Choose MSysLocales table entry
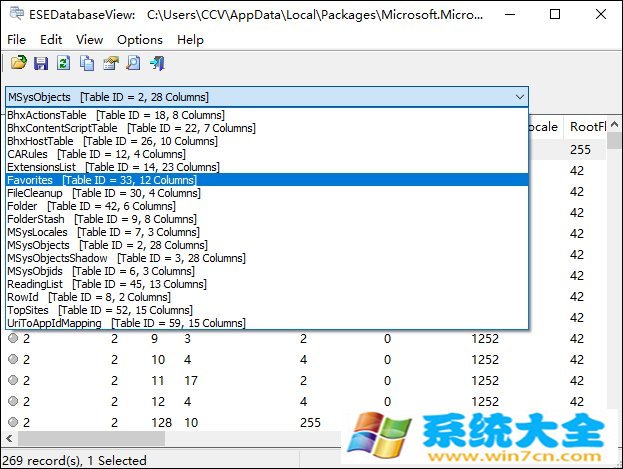The width and height of the screenshot is (623, 469). pyautogui.click(x=267, y=232)
